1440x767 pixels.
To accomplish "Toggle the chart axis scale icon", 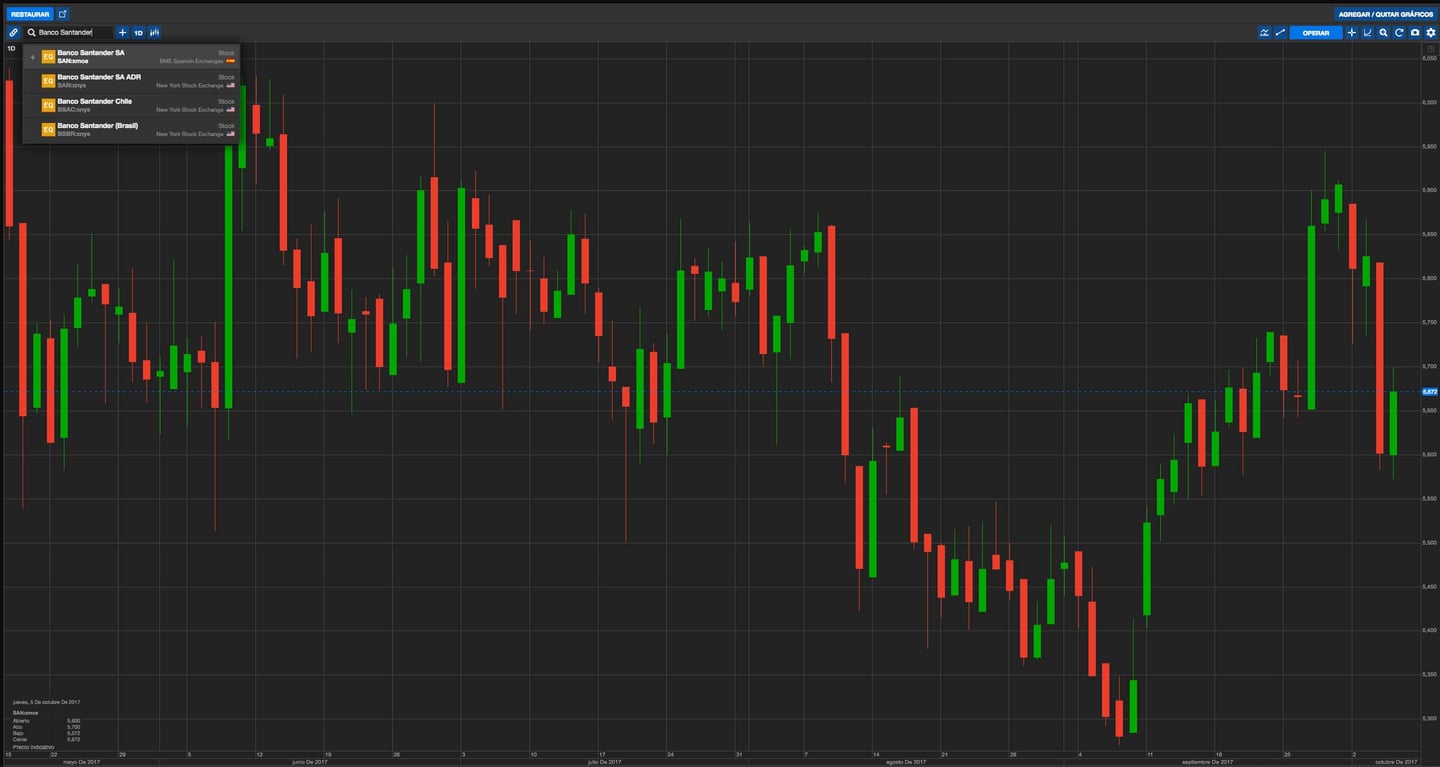I will point(1367,33).
